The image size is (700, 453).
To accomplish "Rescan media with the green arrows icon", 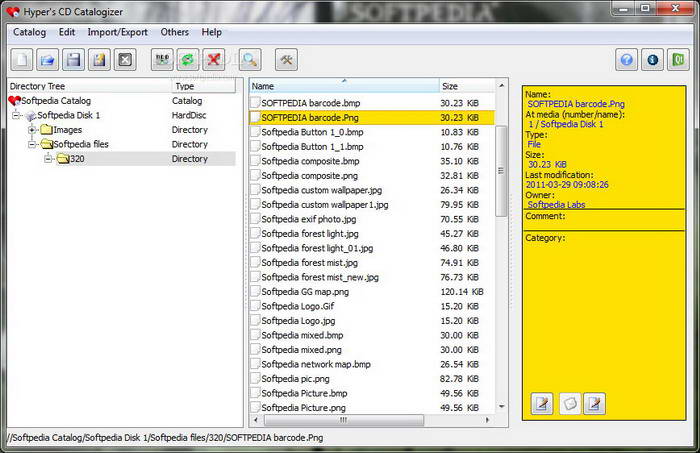I will pos(188,59).
